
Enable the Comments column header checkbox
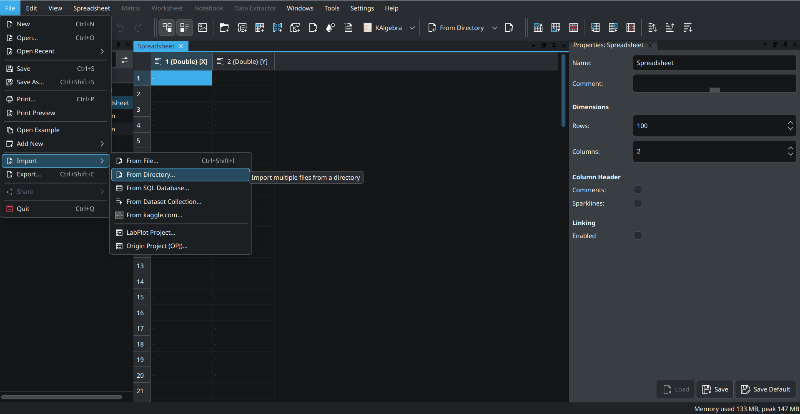(x=638, y=189)
